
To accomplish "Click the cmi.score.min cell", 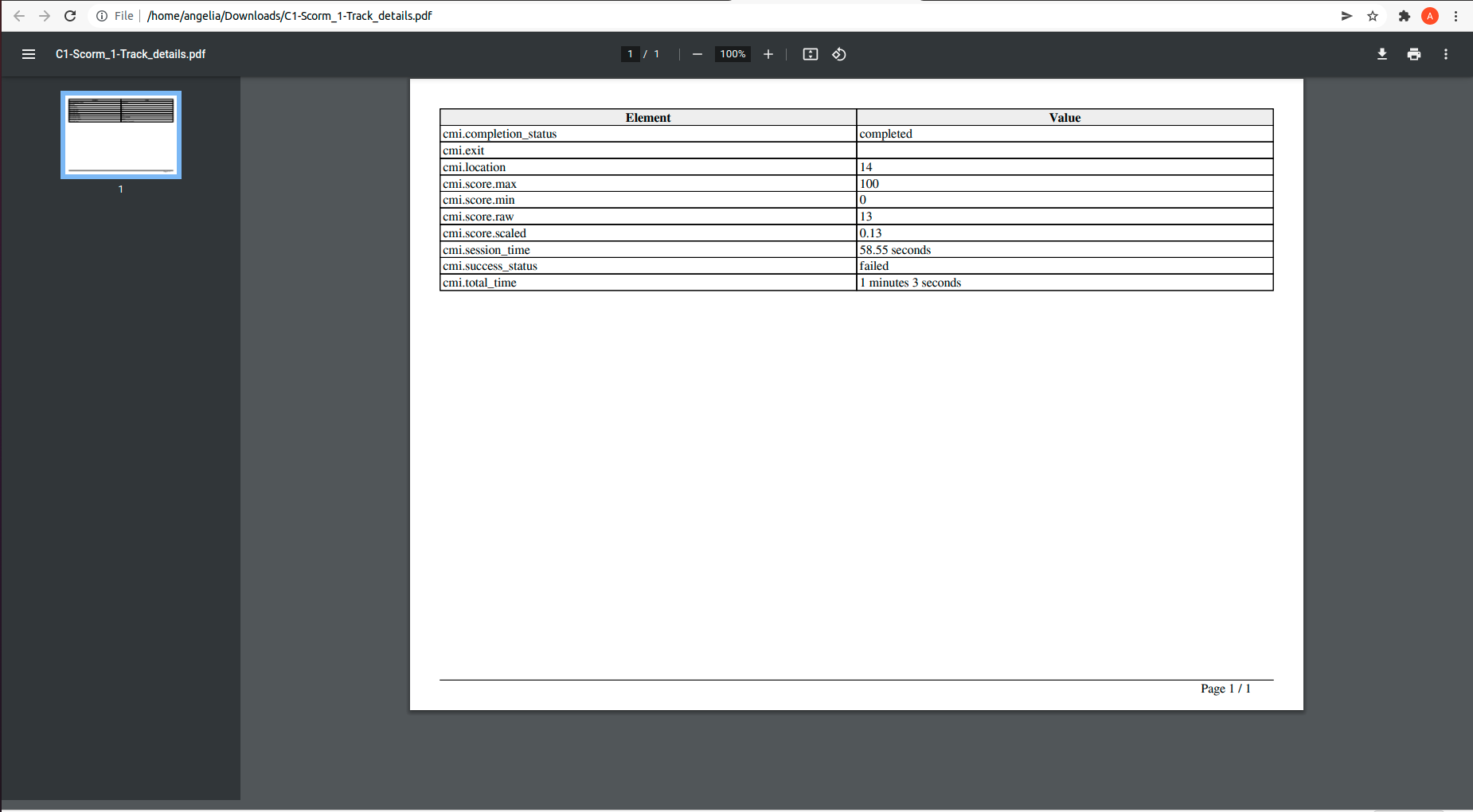I will 648,200.
